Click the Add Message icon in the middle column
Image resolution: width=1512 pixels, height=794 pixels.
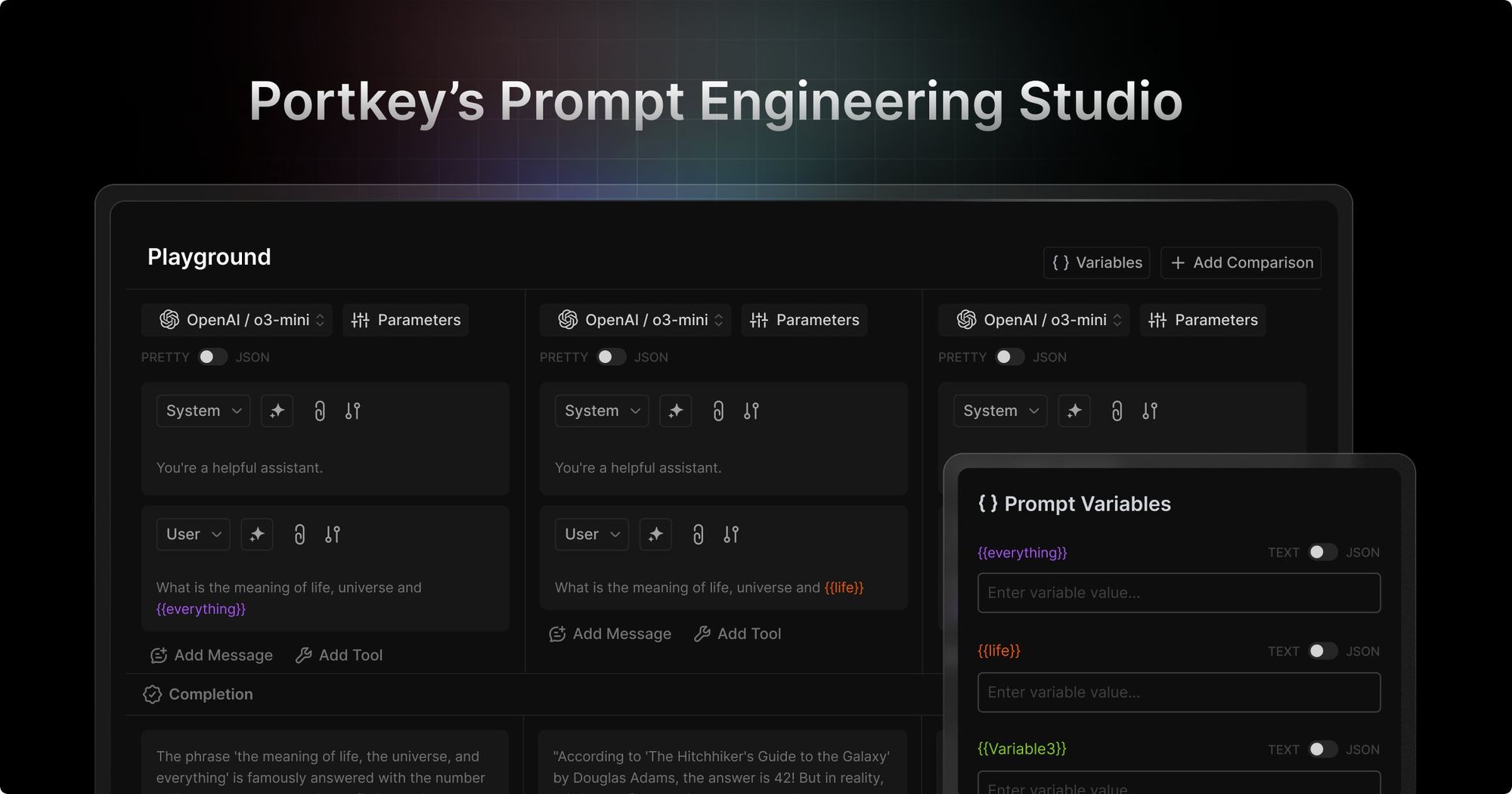(x=557, y=634)
